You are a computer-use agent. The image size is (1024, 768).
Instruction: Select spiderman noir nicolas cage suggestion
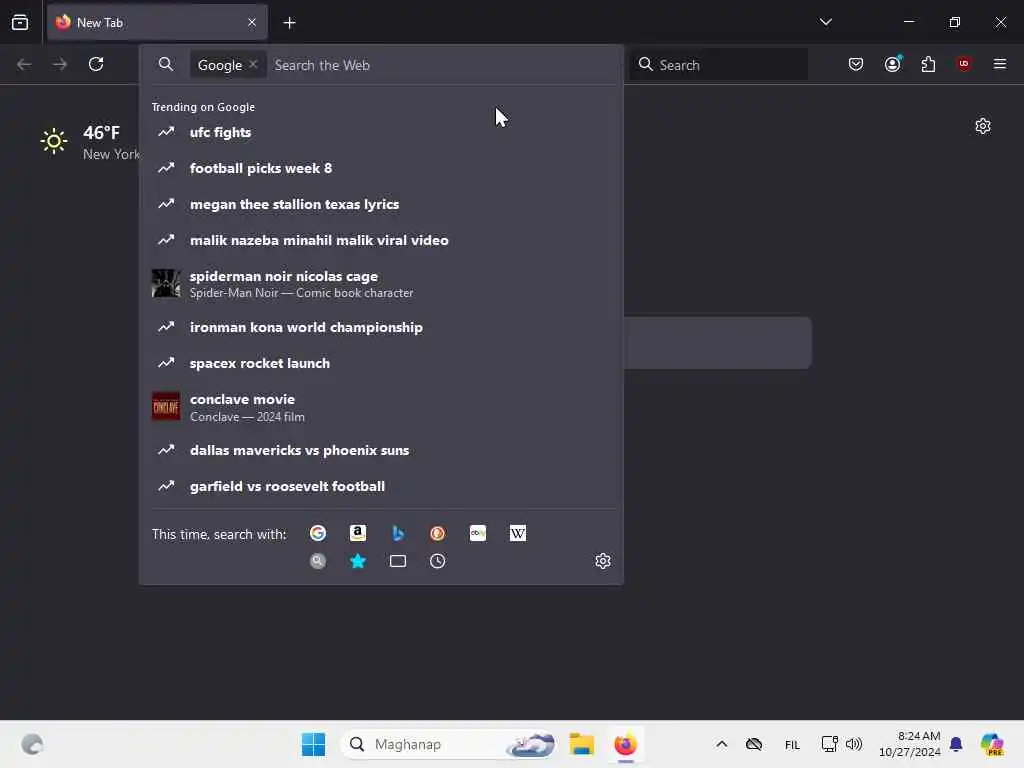pos(381,283)
